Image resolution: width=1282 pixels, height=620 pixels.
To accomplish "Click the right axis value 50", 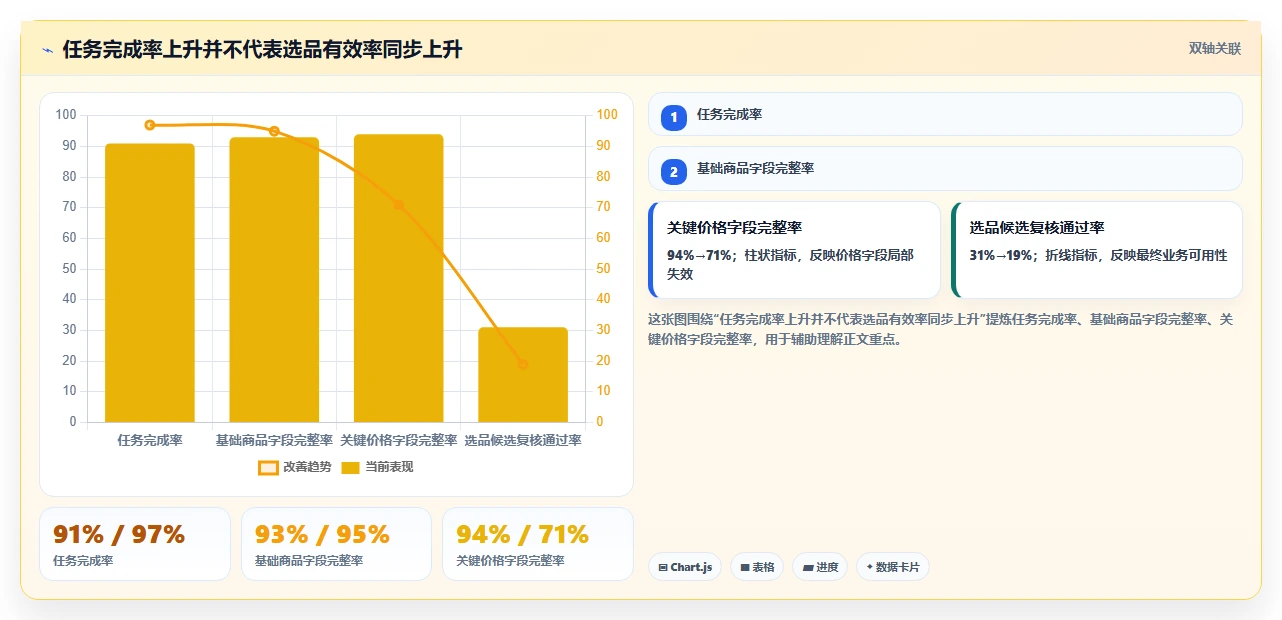I will pyautogui.click(x=602, y=268).
